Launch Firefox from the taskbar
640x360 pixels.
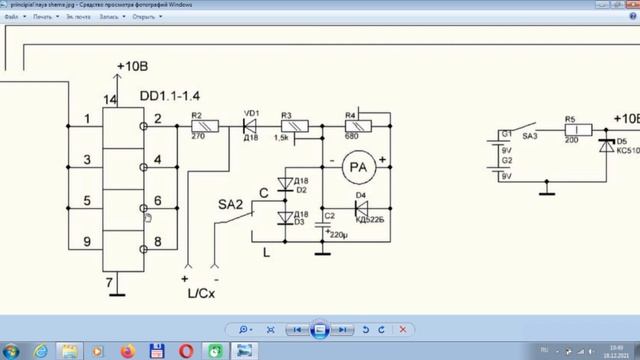(127, 351)
